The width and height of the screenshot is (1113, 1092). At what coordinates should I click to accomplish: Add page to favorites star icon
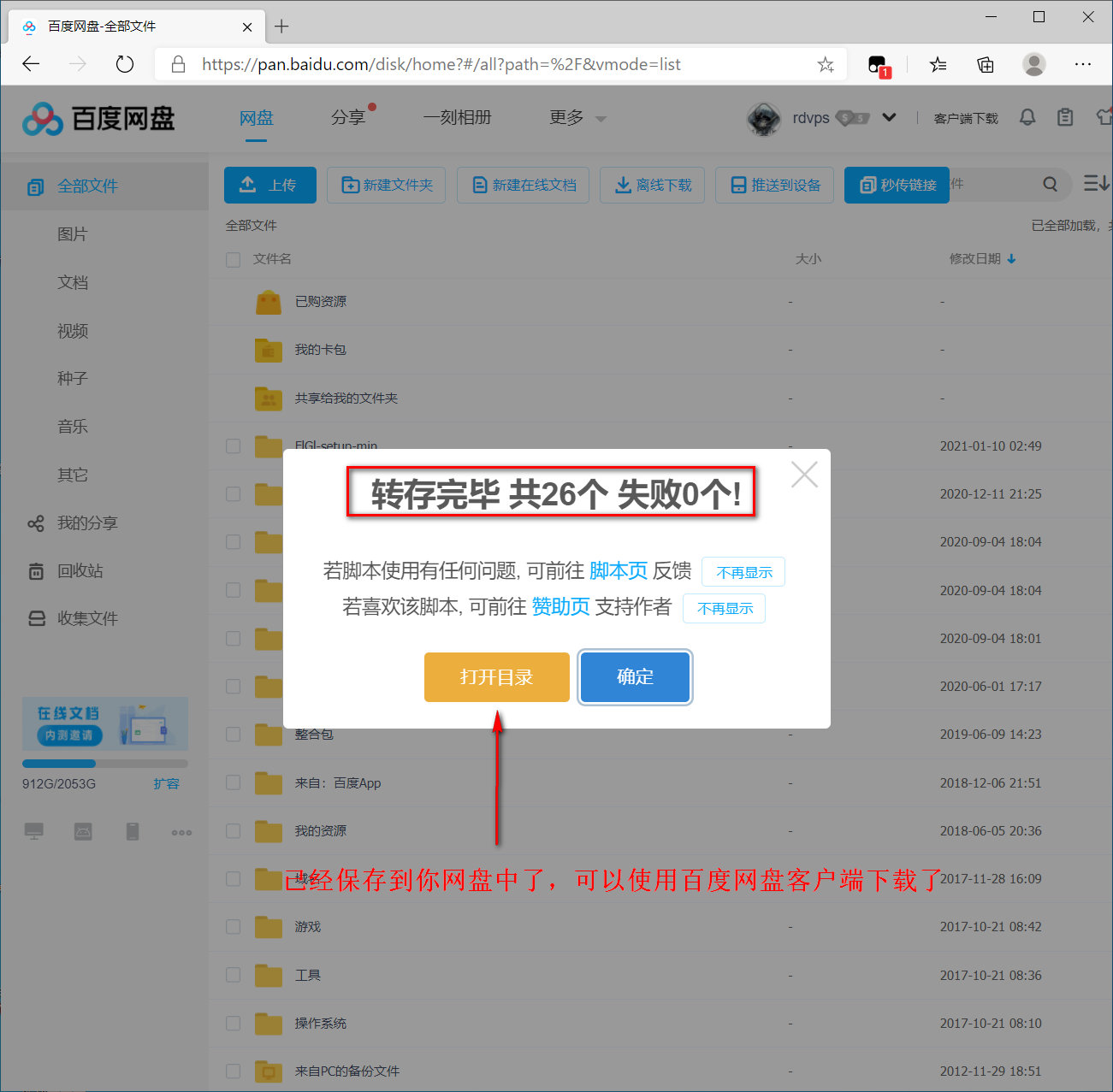click(x=825, y=65)
